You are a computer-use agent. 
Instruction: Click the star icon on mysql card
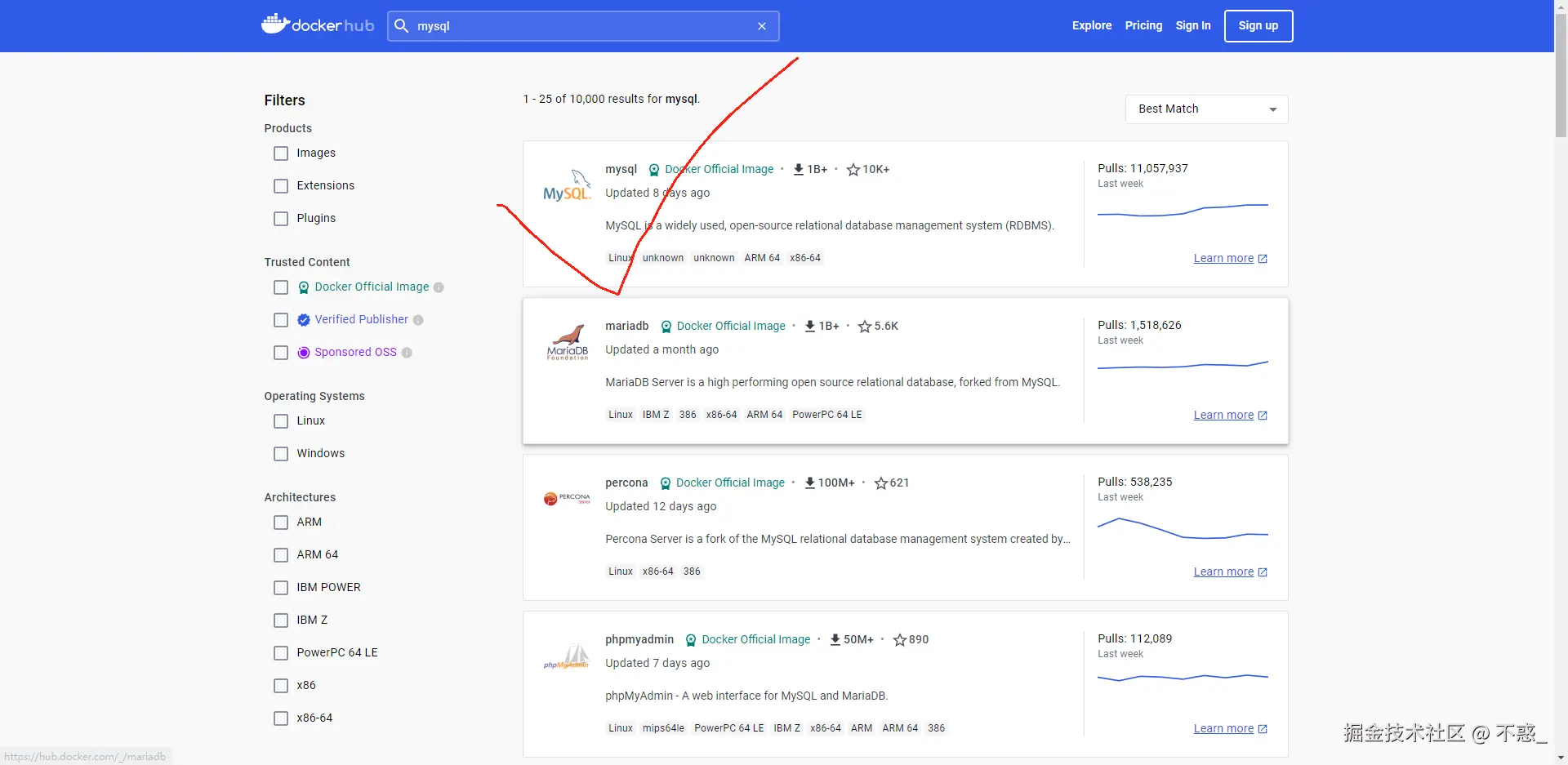click(x=853, y=169)
